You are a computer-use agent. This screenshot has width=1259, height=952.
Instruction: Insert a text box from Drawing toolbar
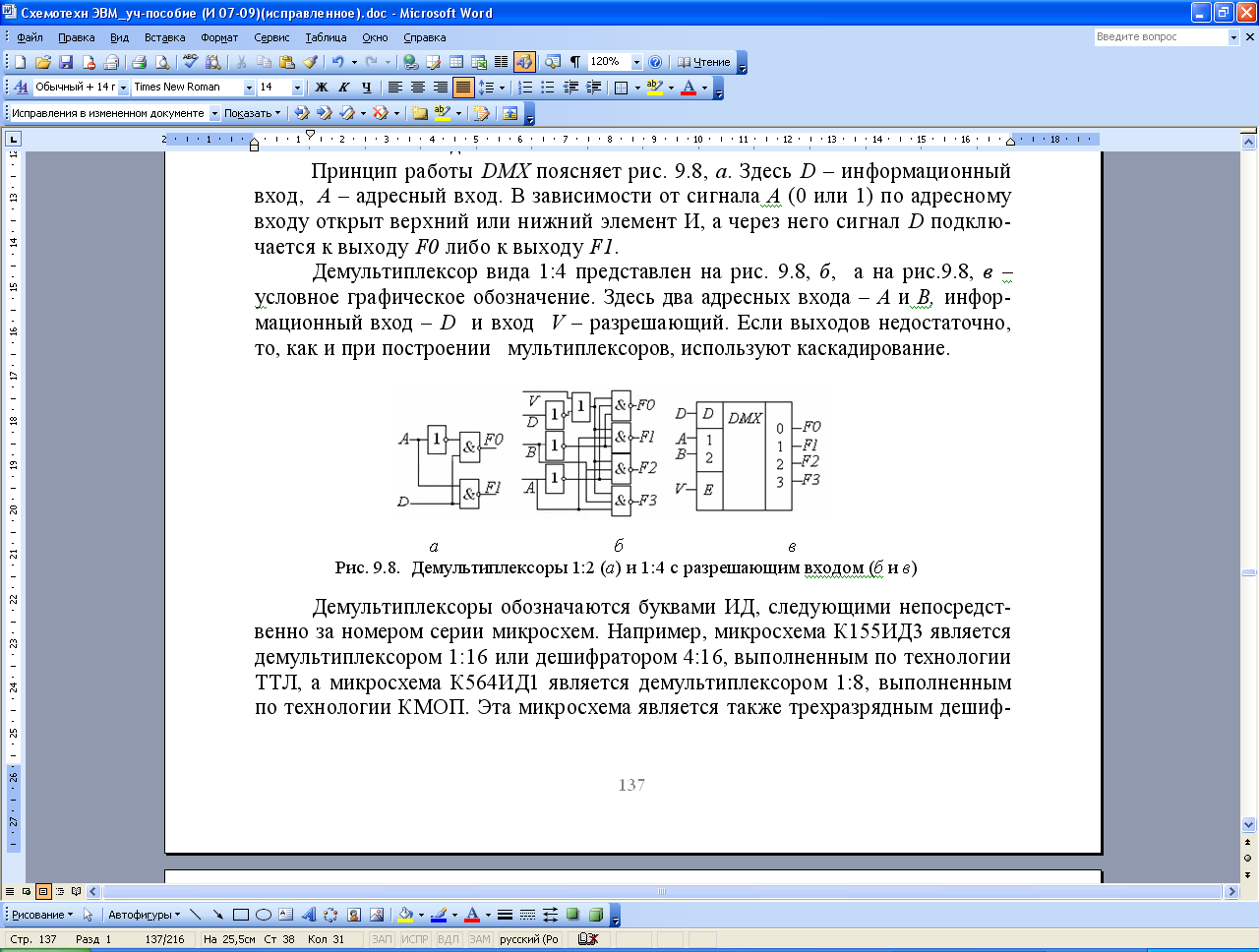(x=285, y=915)
